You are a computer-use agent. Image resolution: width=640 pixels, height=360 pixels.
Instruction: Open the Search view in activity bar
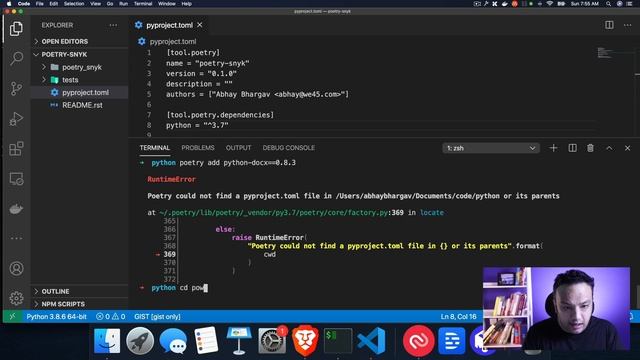[16, 58]
